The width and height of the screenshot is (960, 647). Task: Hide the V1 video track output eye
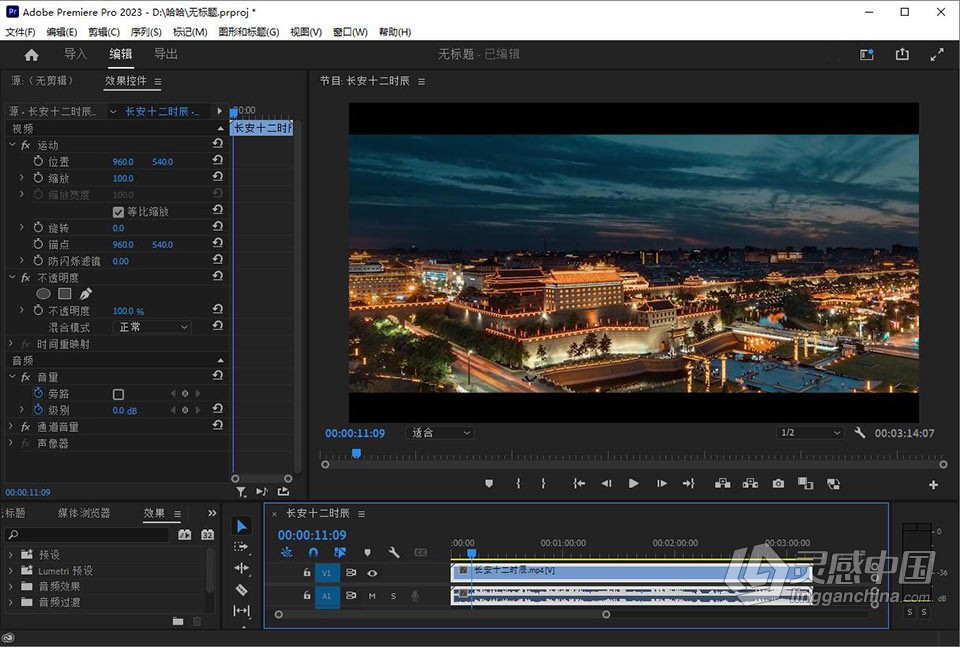[x=371, y=573]
